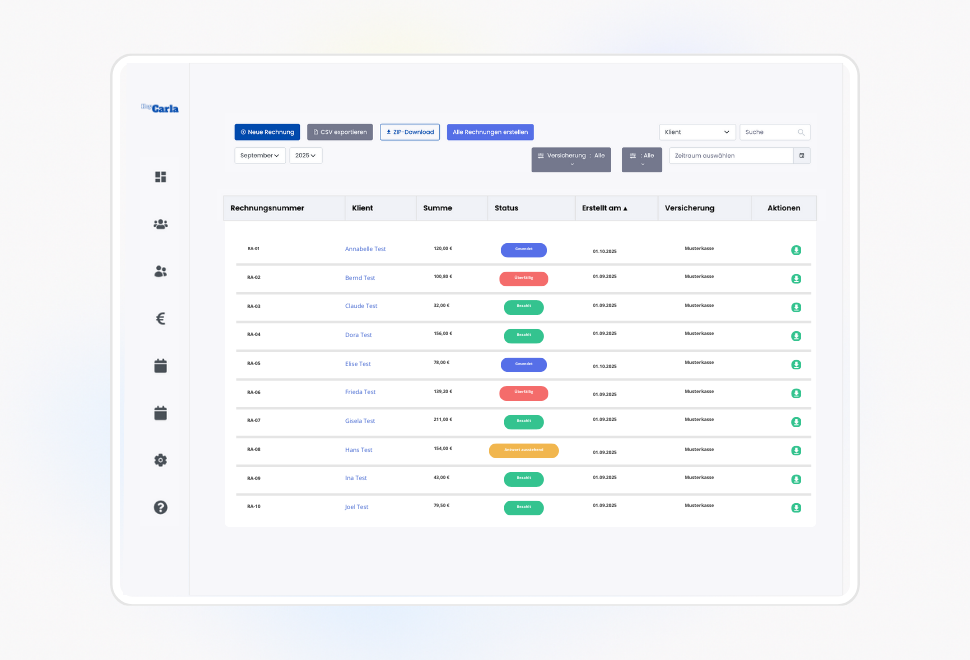Click the 120,00 € amount for RA-01
This screenshot has width=970, height=660.
(x=443, y=249)
